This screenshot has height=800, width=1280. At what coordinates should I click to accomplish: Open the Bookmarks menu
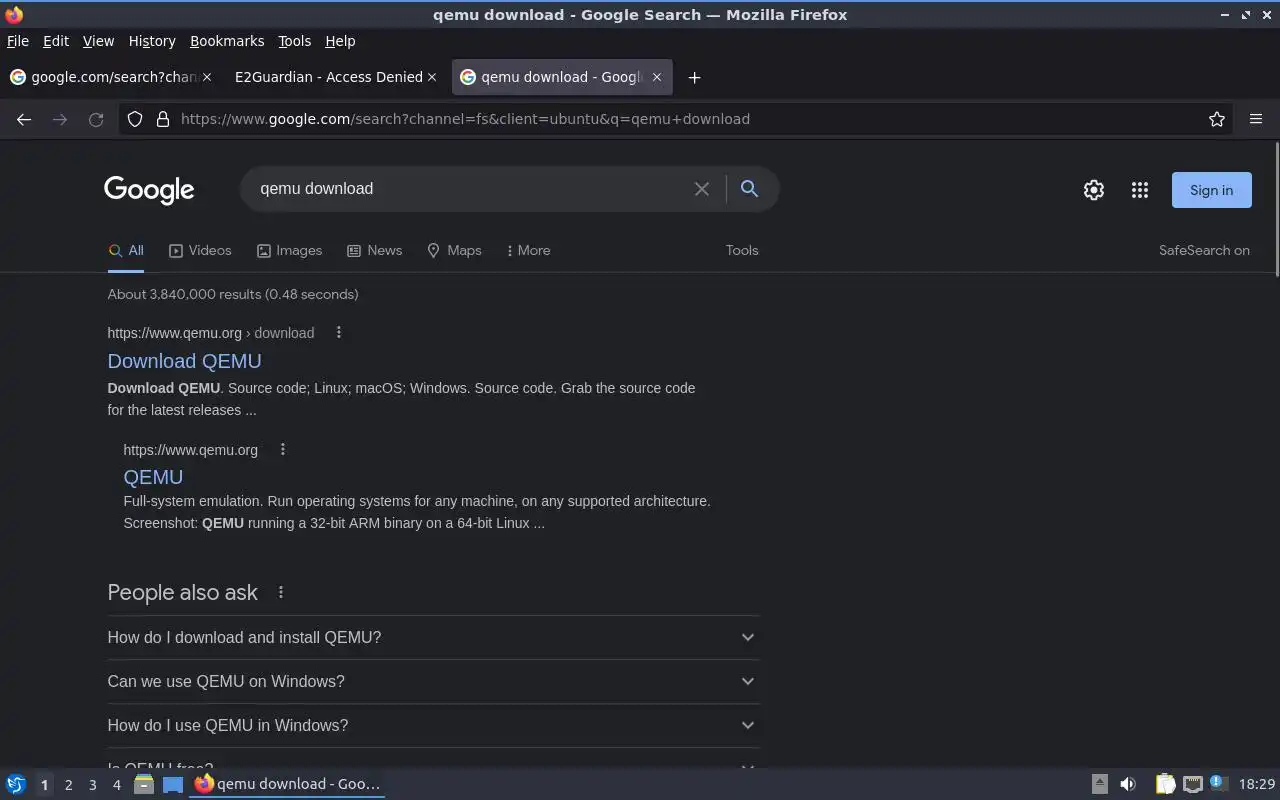point(227,41)
